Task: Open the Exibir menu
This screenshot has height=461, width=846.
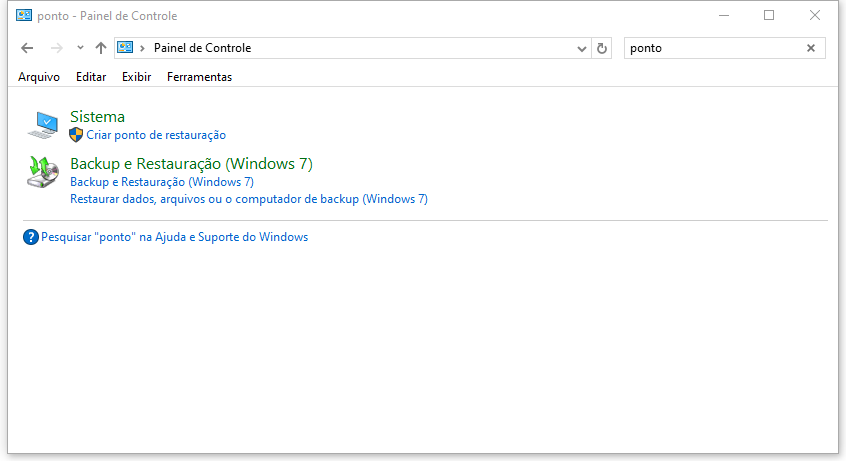Action: [x=137, y=77]
